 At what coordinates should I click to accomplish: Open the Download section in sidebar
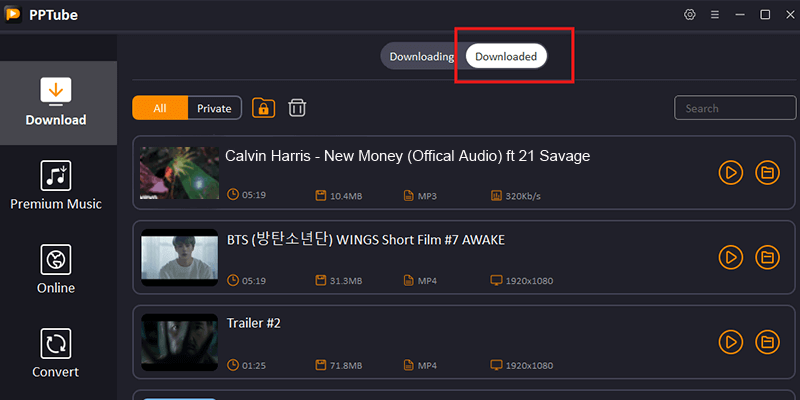(56, 102)
